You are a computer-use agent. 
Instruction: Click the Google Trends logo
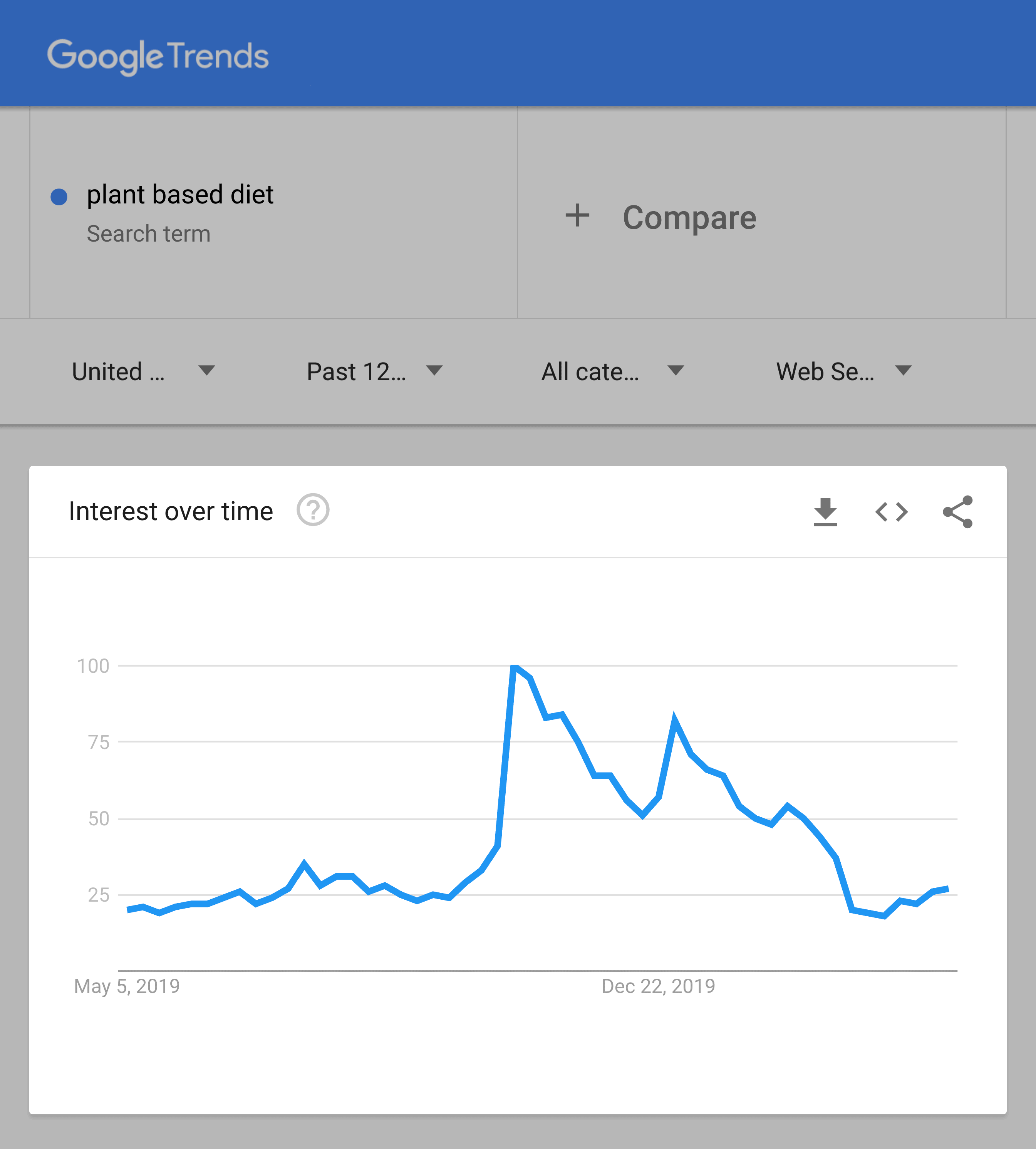158,56
